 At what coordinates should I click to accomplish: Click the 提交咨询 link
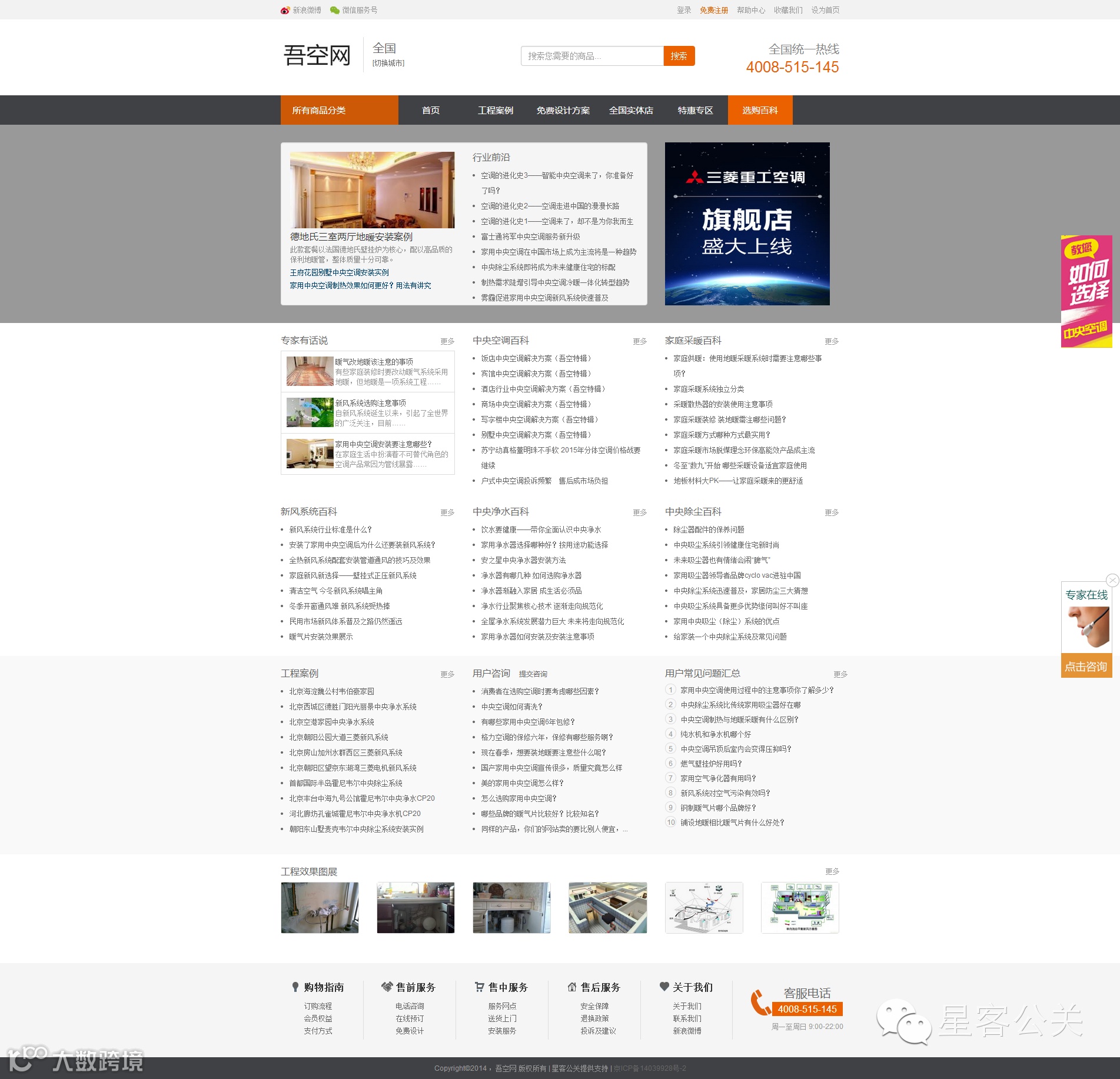click(533, 674)
